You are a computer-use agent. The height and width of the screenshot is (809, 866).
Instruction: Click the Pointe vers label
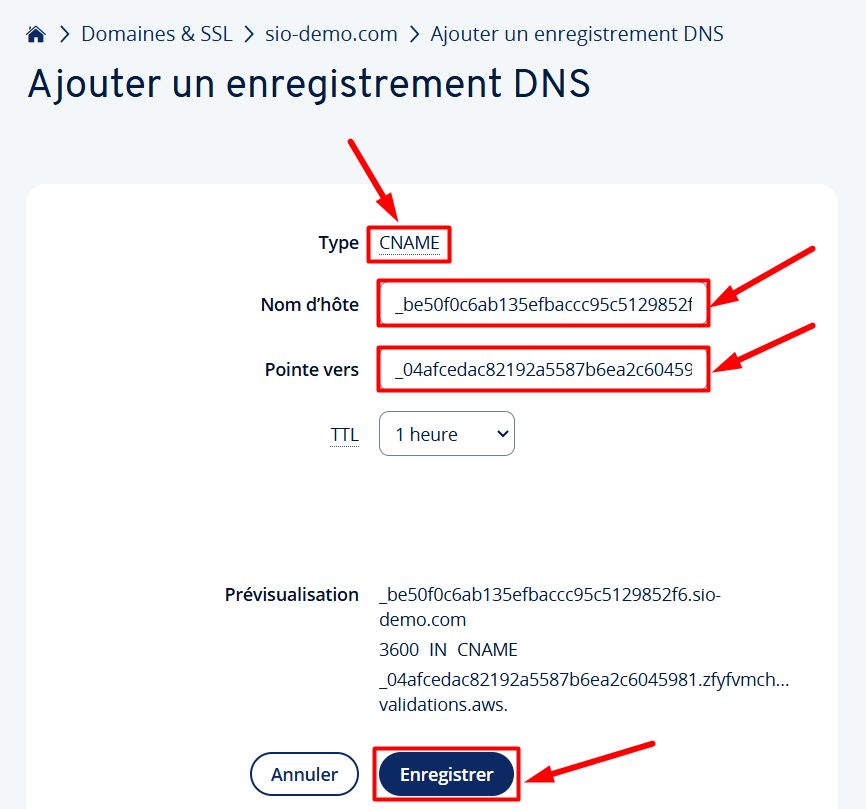pyautogui.click(x=312, y=369)
